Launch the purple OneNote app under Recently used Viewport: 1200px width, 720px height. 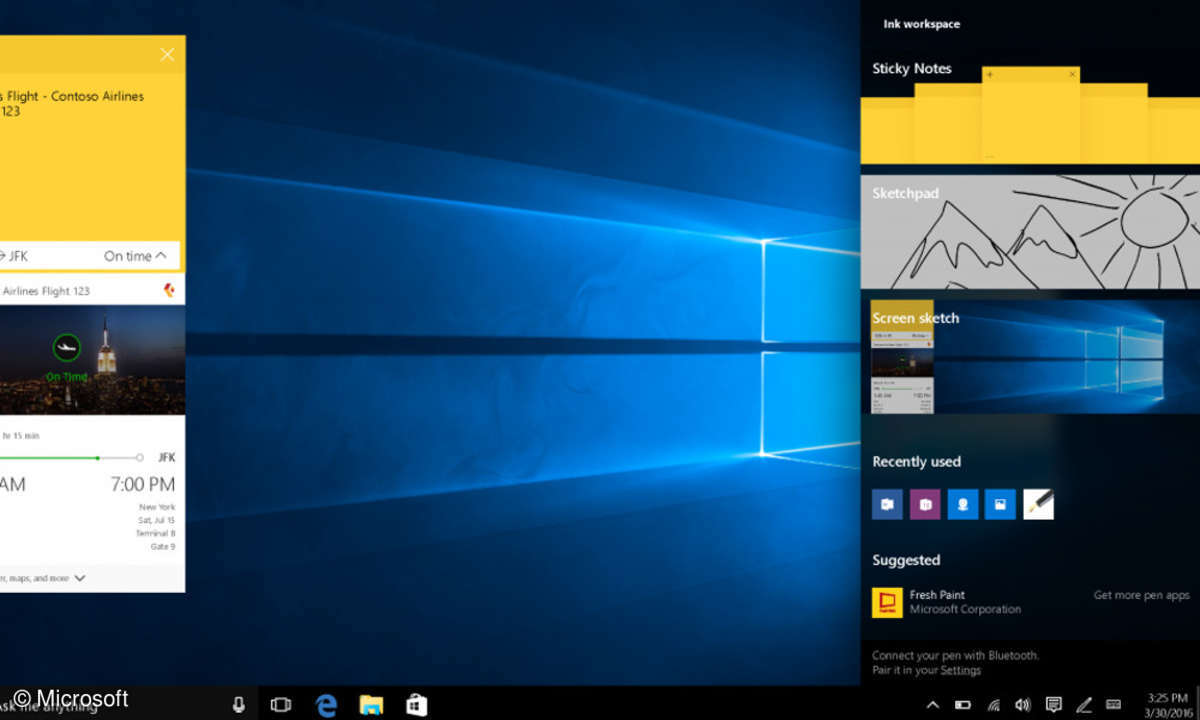click(925, 504)
